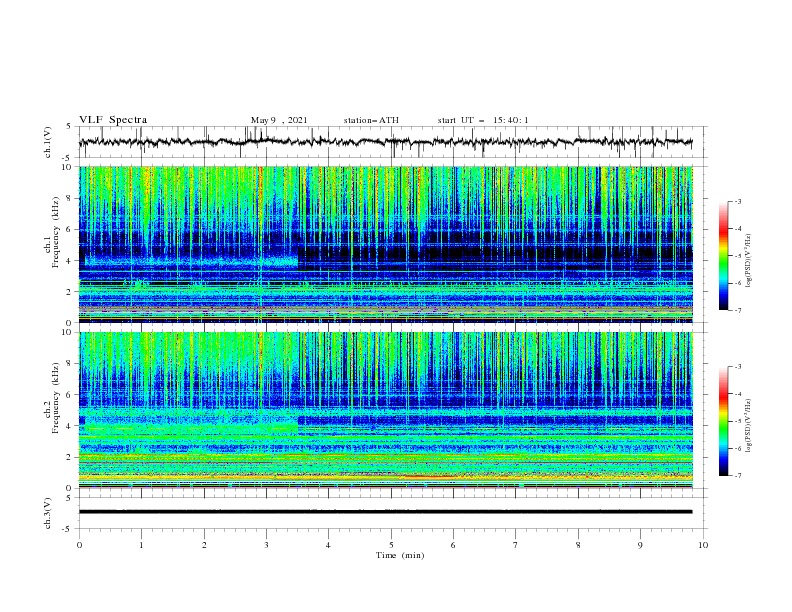Click the ch.1(V) waveform axis label
The height and width of the screenshot is (612, 792).
coord(48,142)
